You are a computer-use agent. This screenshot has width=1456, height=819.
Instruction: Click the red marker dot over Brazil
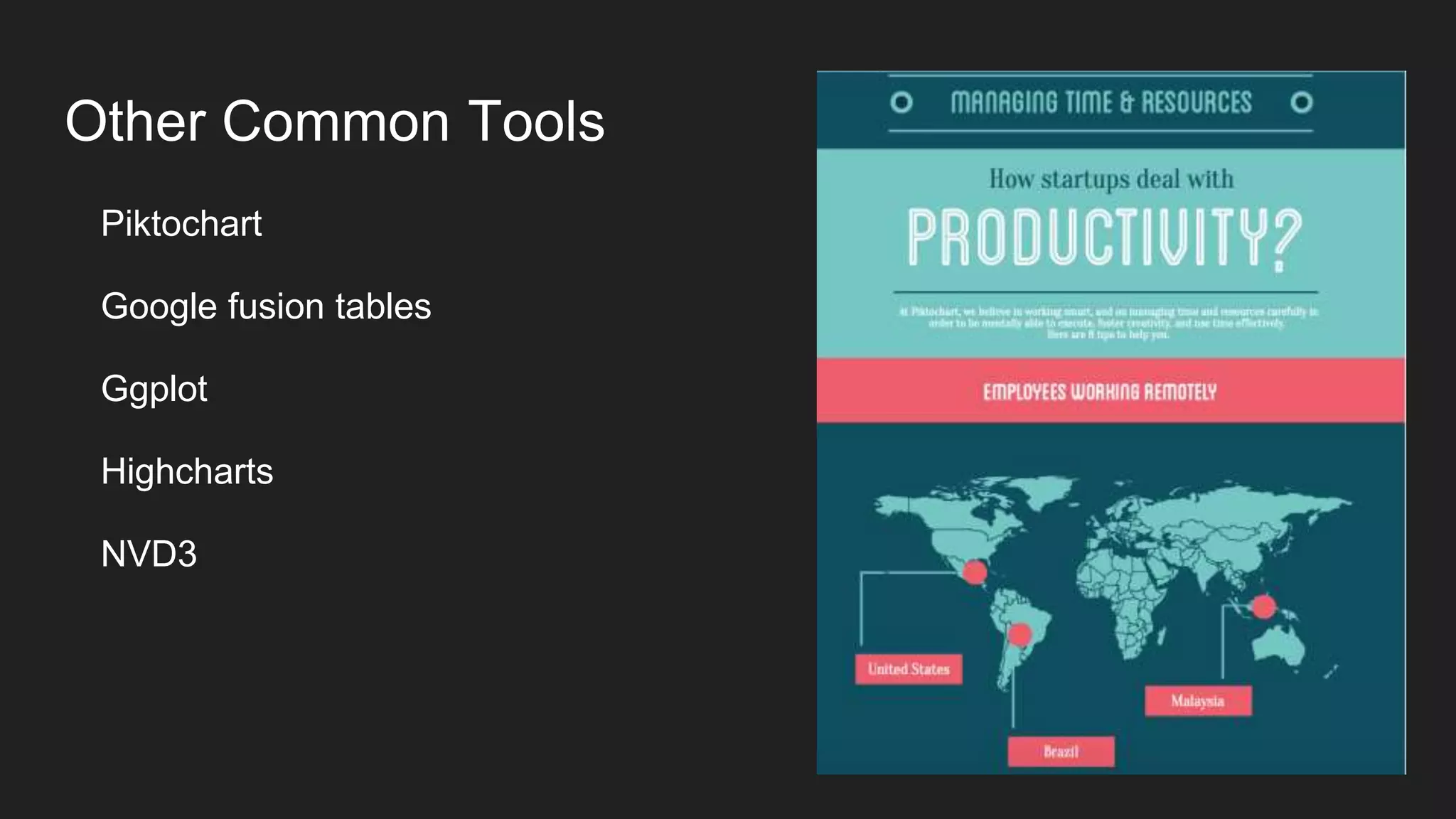point(1019,633)
